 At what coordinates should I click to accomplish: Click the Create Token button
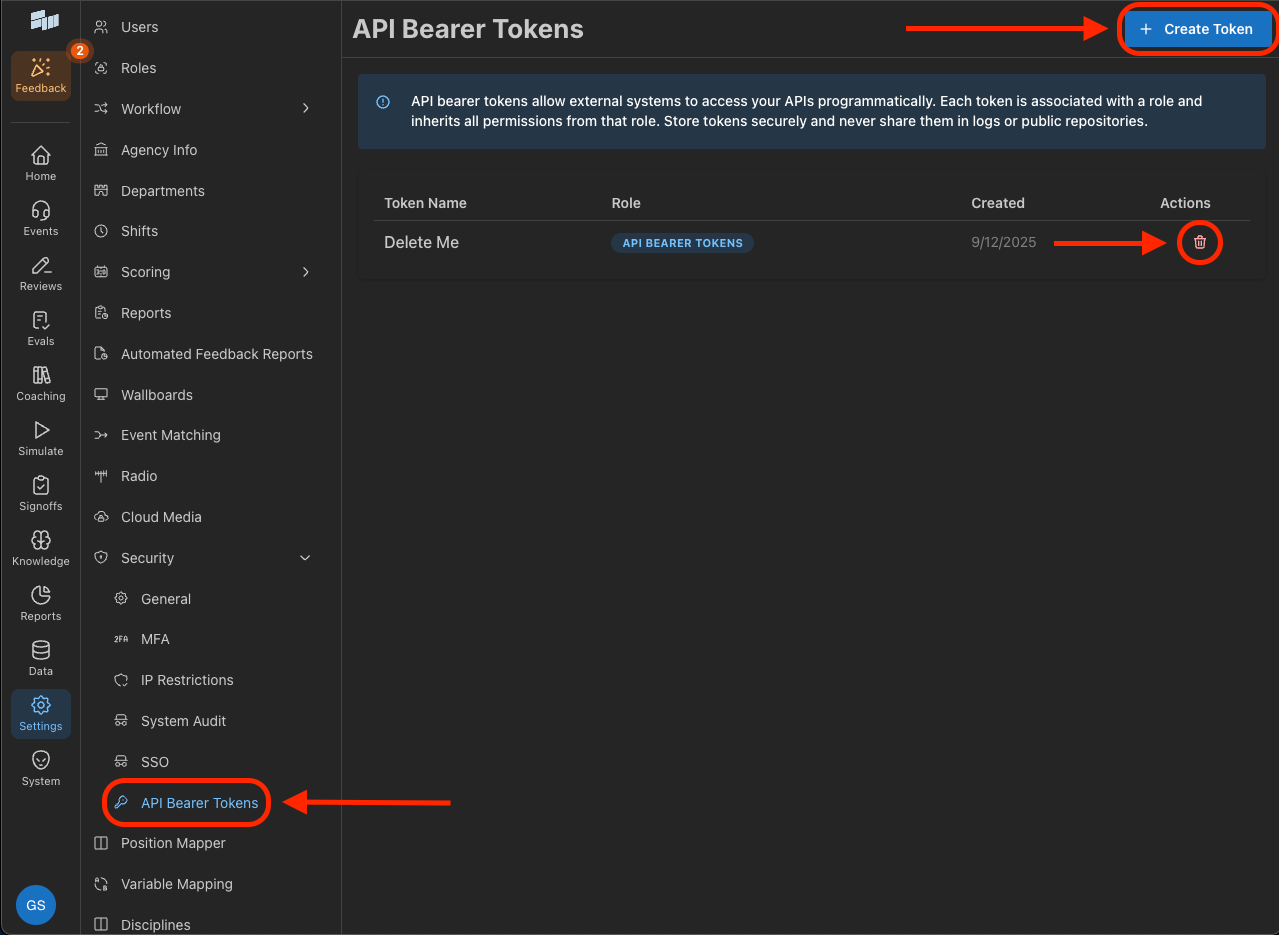1196,29
